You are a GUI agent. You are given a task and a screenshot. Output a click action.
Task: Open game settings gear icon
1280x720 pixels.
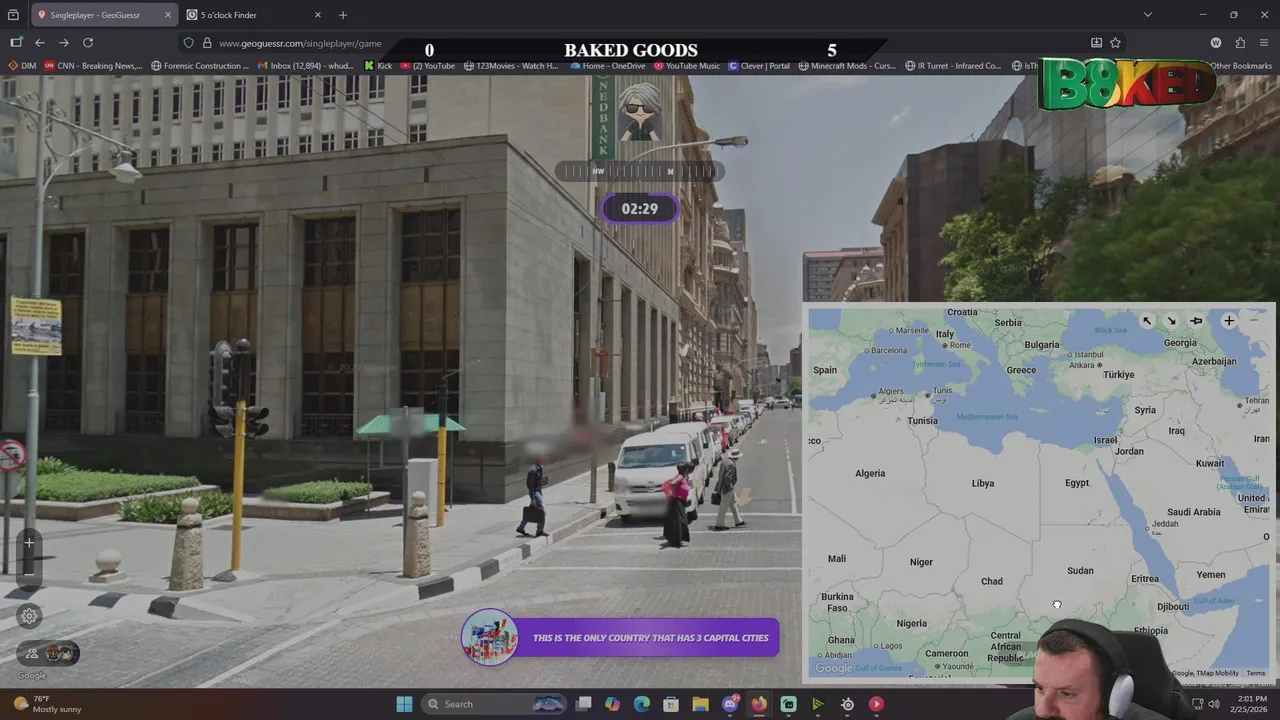click(x=29, y=616)
